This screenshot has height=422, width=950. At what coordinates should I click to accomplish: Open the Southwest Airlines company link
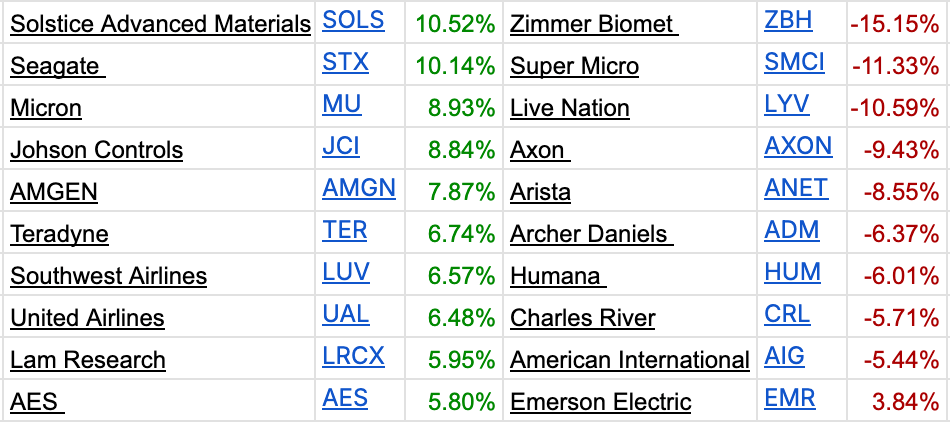click(x=108, y=276)
